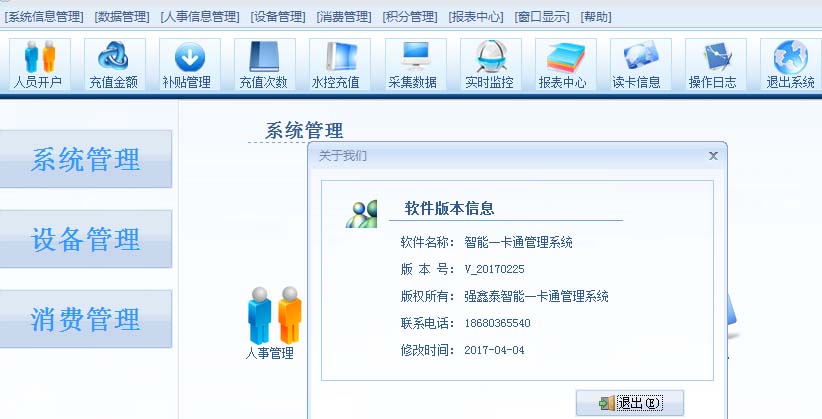The height and width of the screenshot is (419, 822).
Task: Click the 版 本 号: label
Action: [x=427, y=270]
